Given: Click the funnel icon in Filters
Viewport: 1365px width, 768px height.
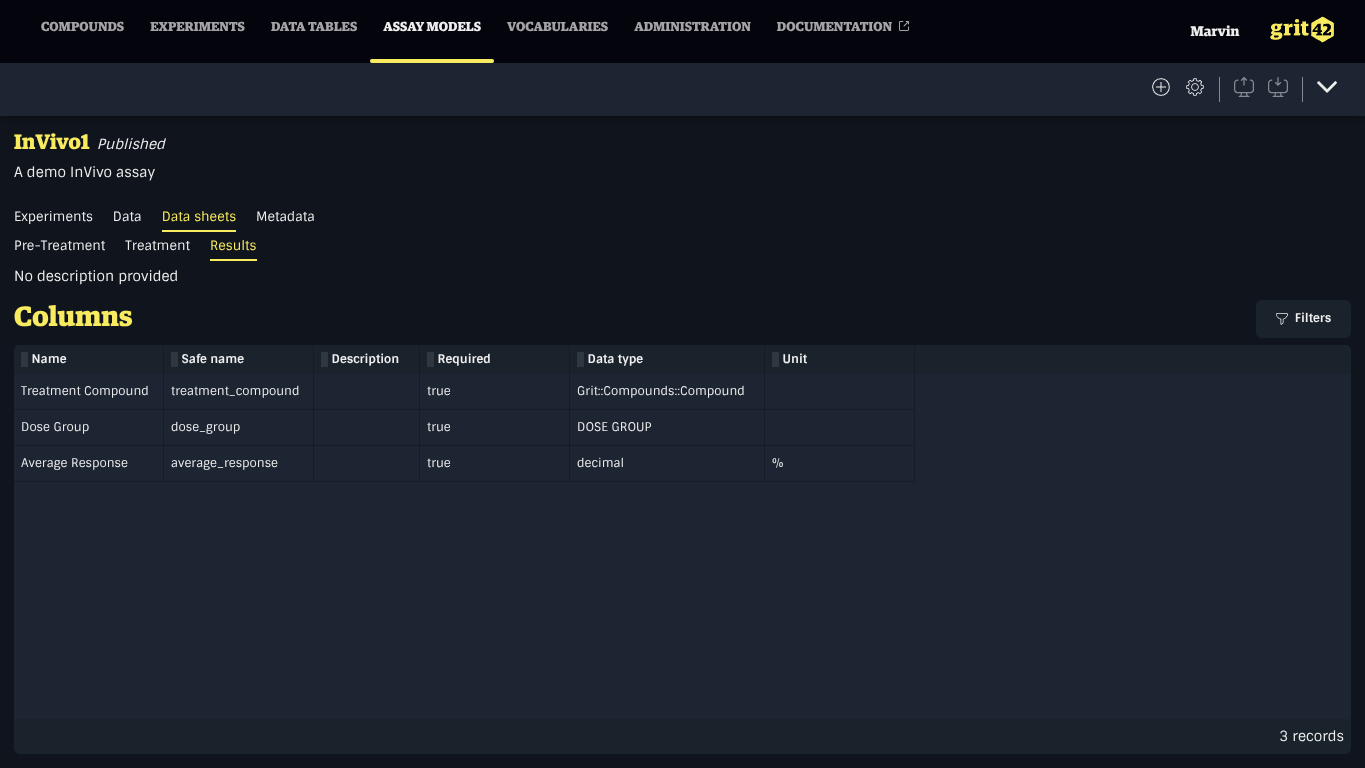Looking at the screenshot, I should tap(1282, 318).
